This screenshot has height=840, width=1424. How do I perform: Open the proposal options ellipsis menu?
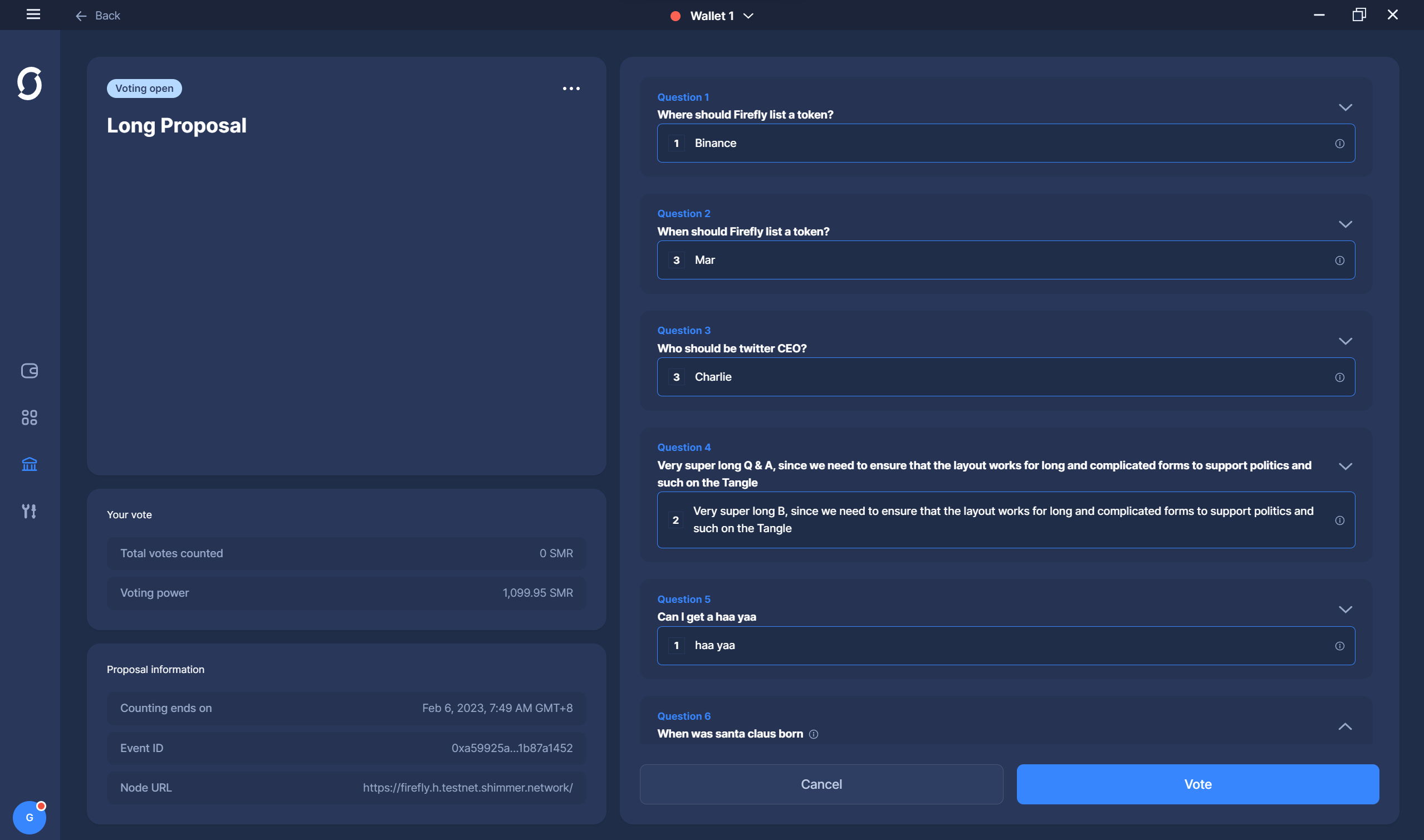(x=571, y=89)
